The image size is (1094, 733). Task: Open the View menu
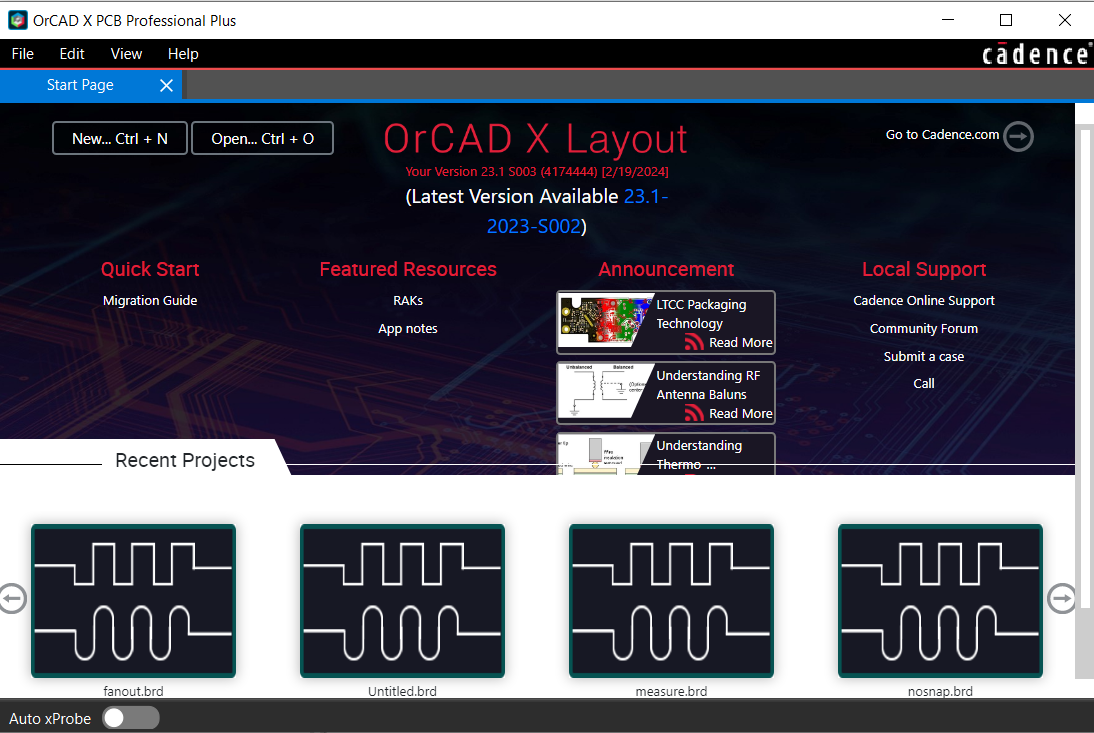(126, 54)
